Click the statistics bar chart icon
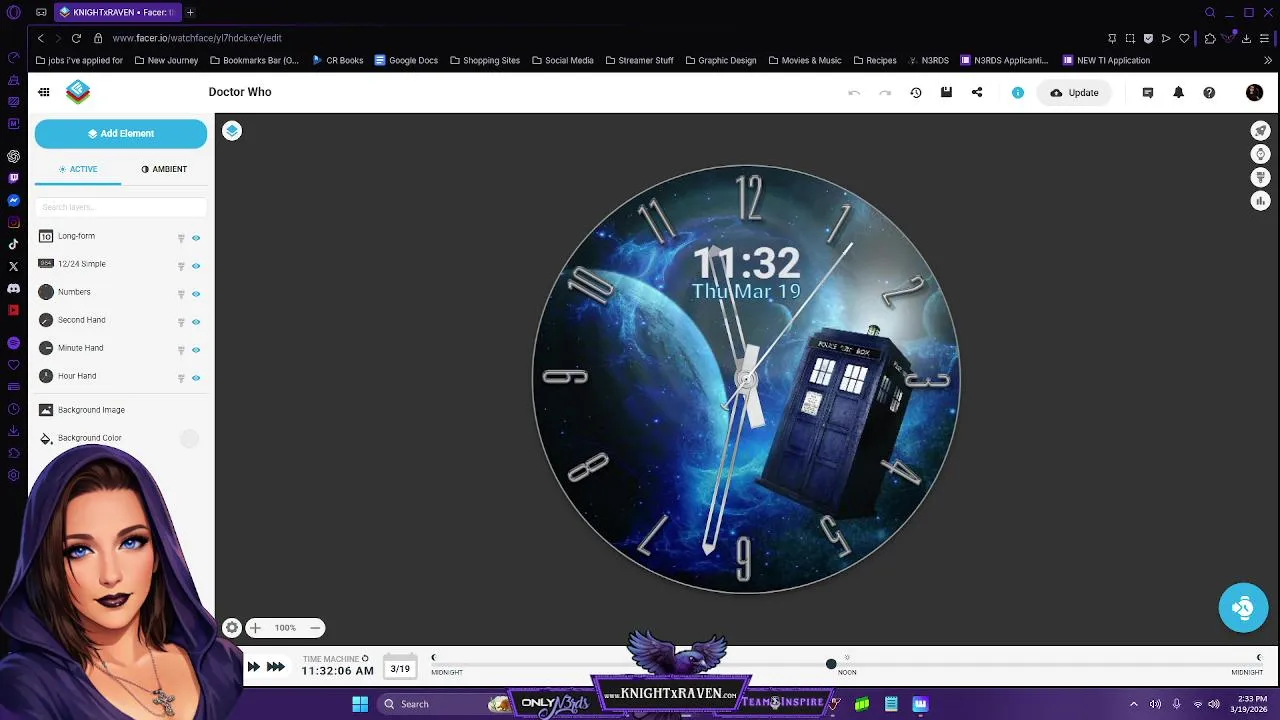The height and width of the screenshot is (720, 1280). [x=1261, y=201]
